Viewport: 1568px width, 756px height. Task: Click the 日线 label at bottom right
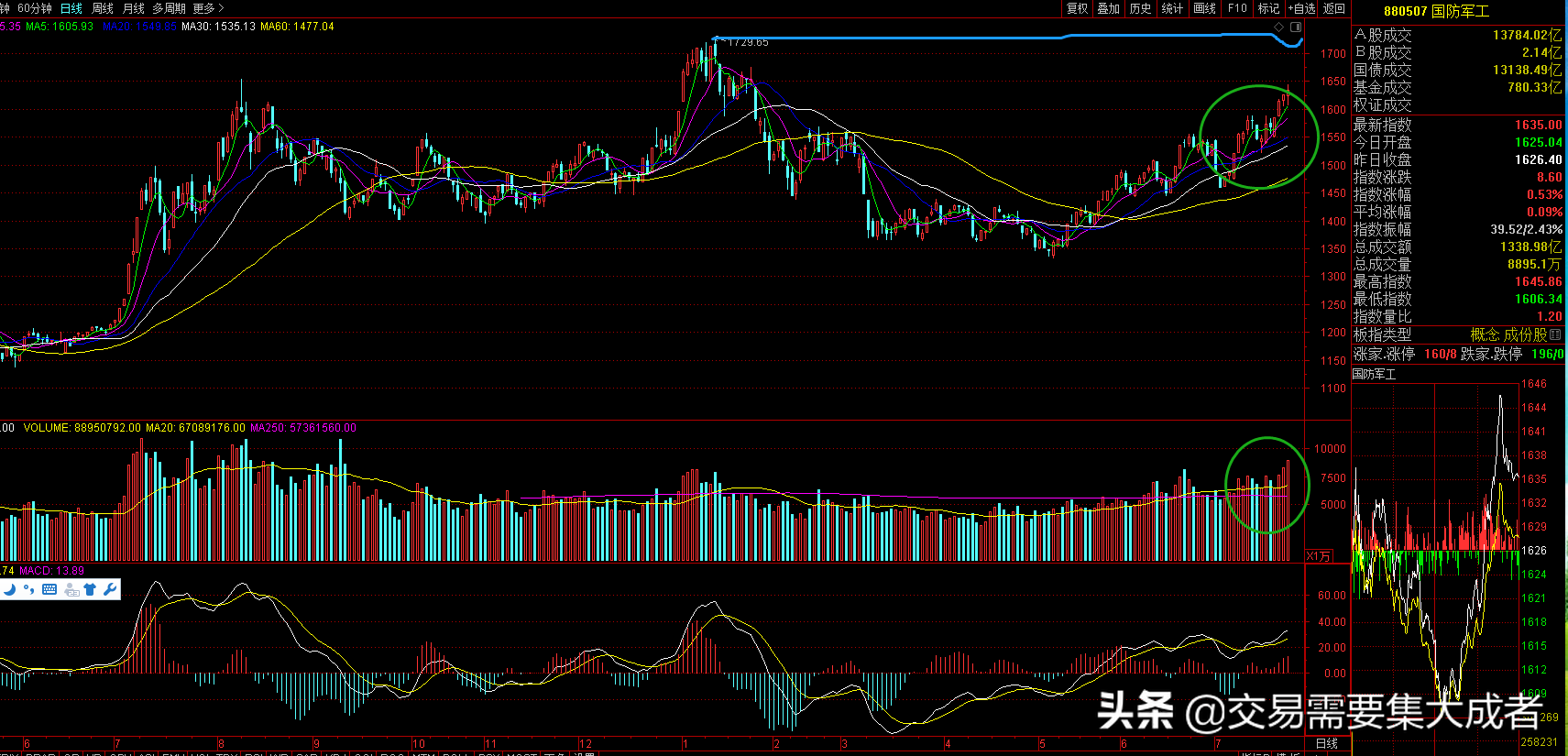(1326, 744)
